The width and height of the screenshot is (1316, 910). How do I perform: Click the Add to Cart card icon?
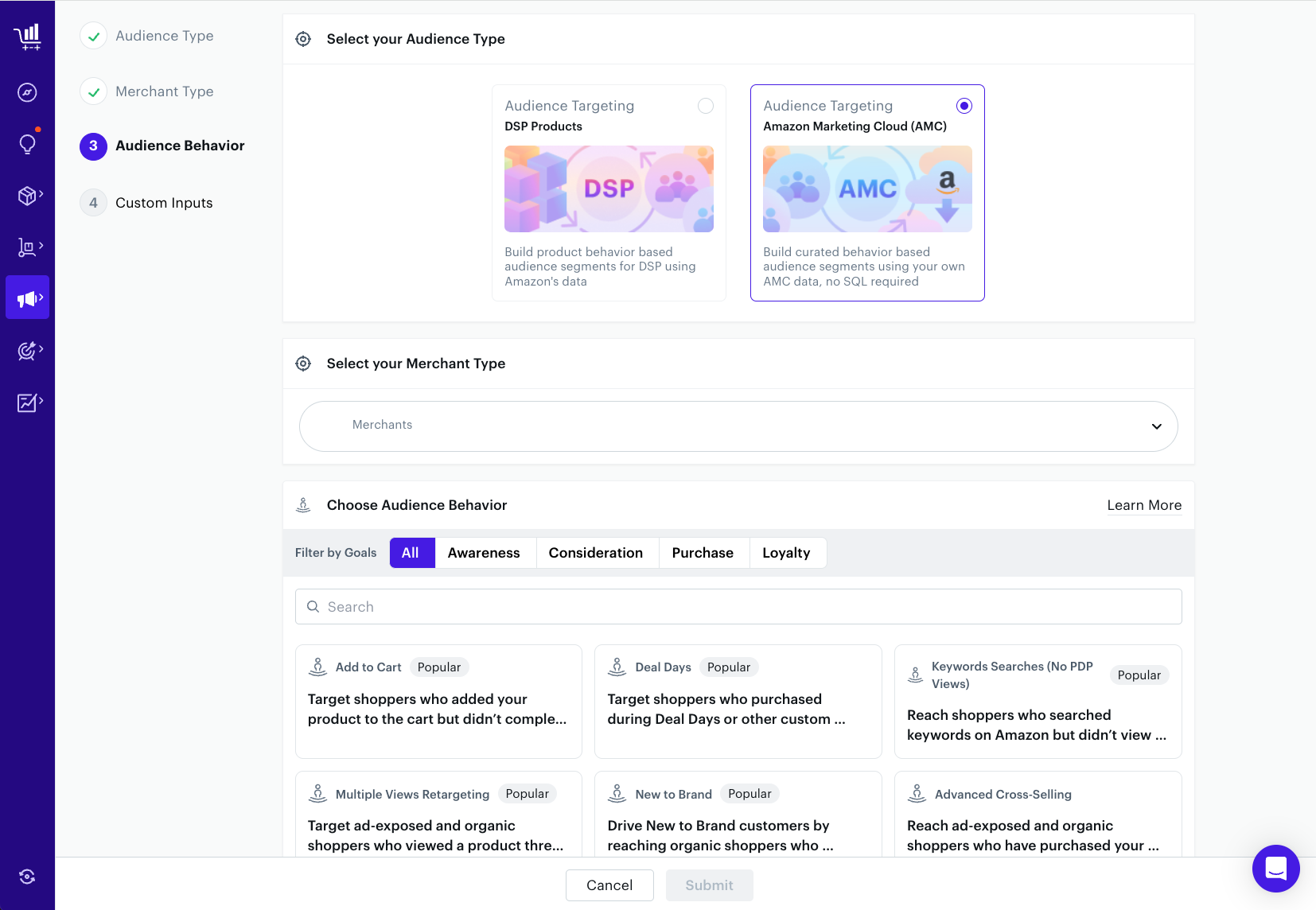click(x=317, y=667)
